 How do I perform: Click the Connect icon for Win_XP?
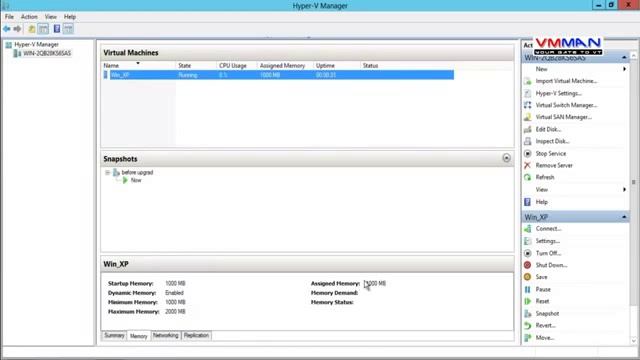(x=527, y=229)
